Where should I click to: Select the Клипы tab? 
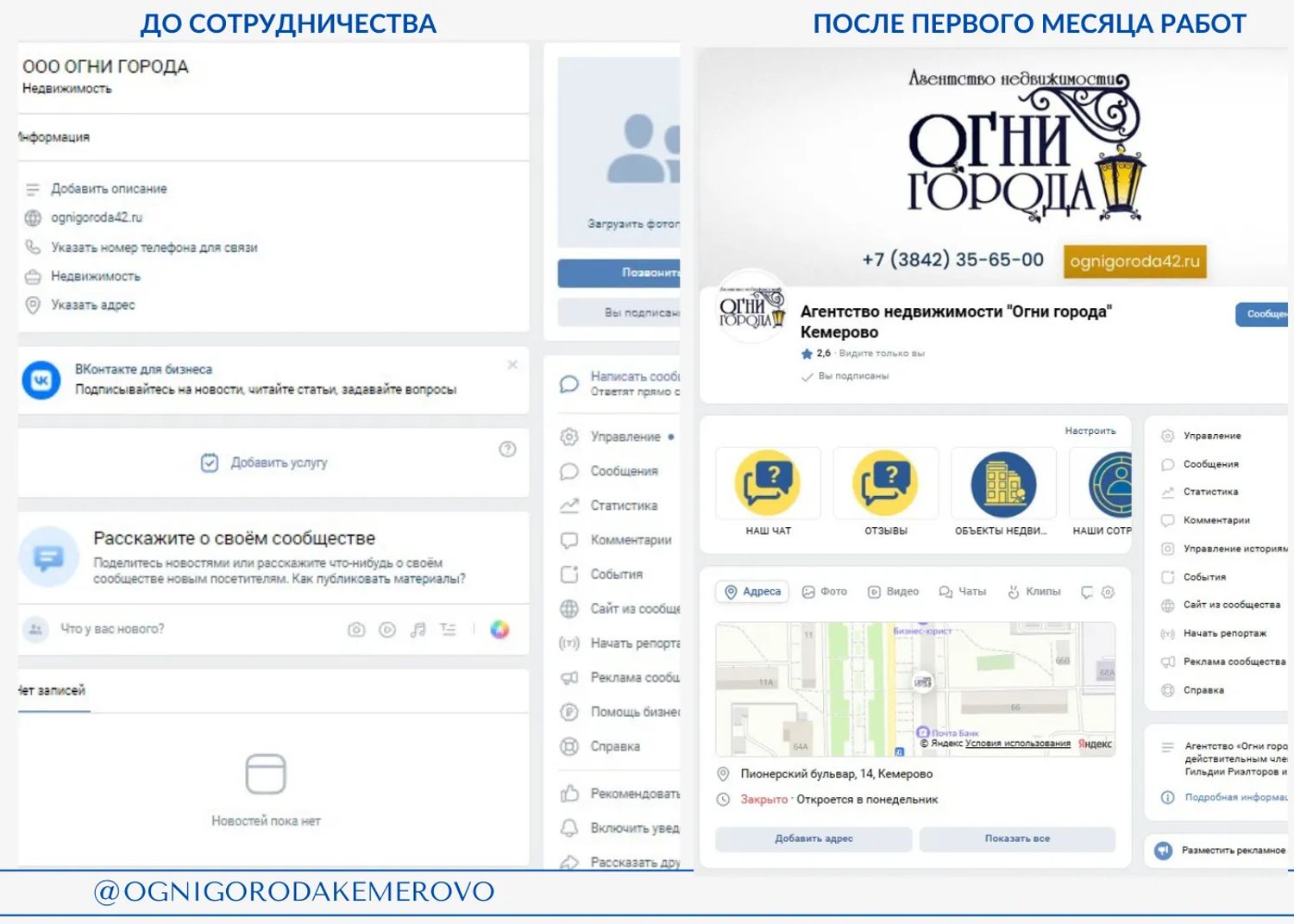1034,592
